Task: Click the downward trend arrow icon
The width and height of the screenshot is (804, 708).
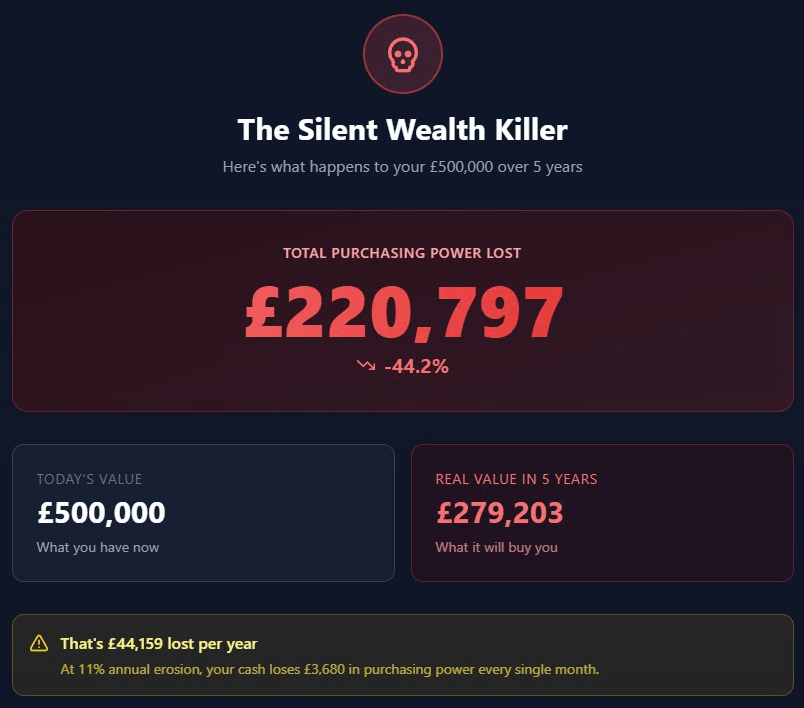Action: point(366,366)
